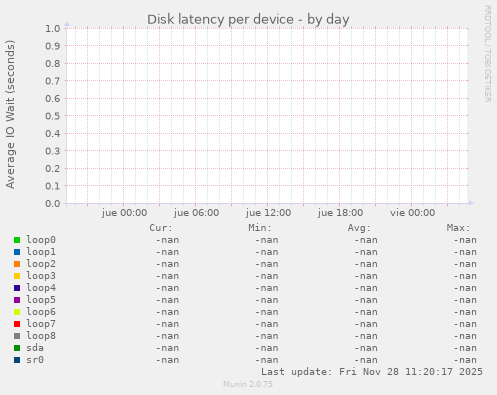Image resolution: width=497 pixels, height=395 pixels.
Task: Click the sr0 Avg -nan value
Action: tap(366, 360)
